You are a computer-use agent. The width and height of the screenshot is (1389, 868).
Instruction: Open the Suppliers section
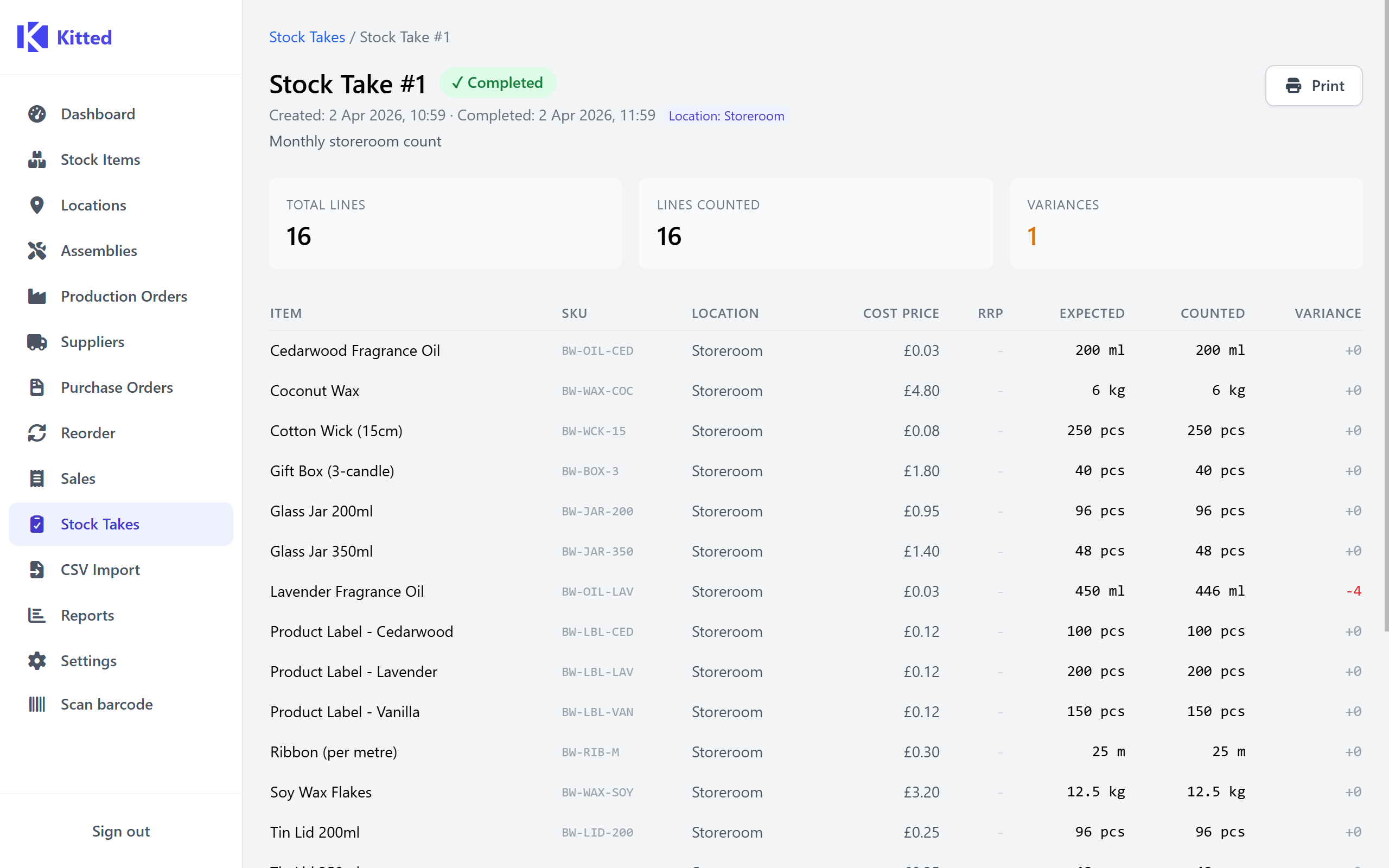pos(121,342)
